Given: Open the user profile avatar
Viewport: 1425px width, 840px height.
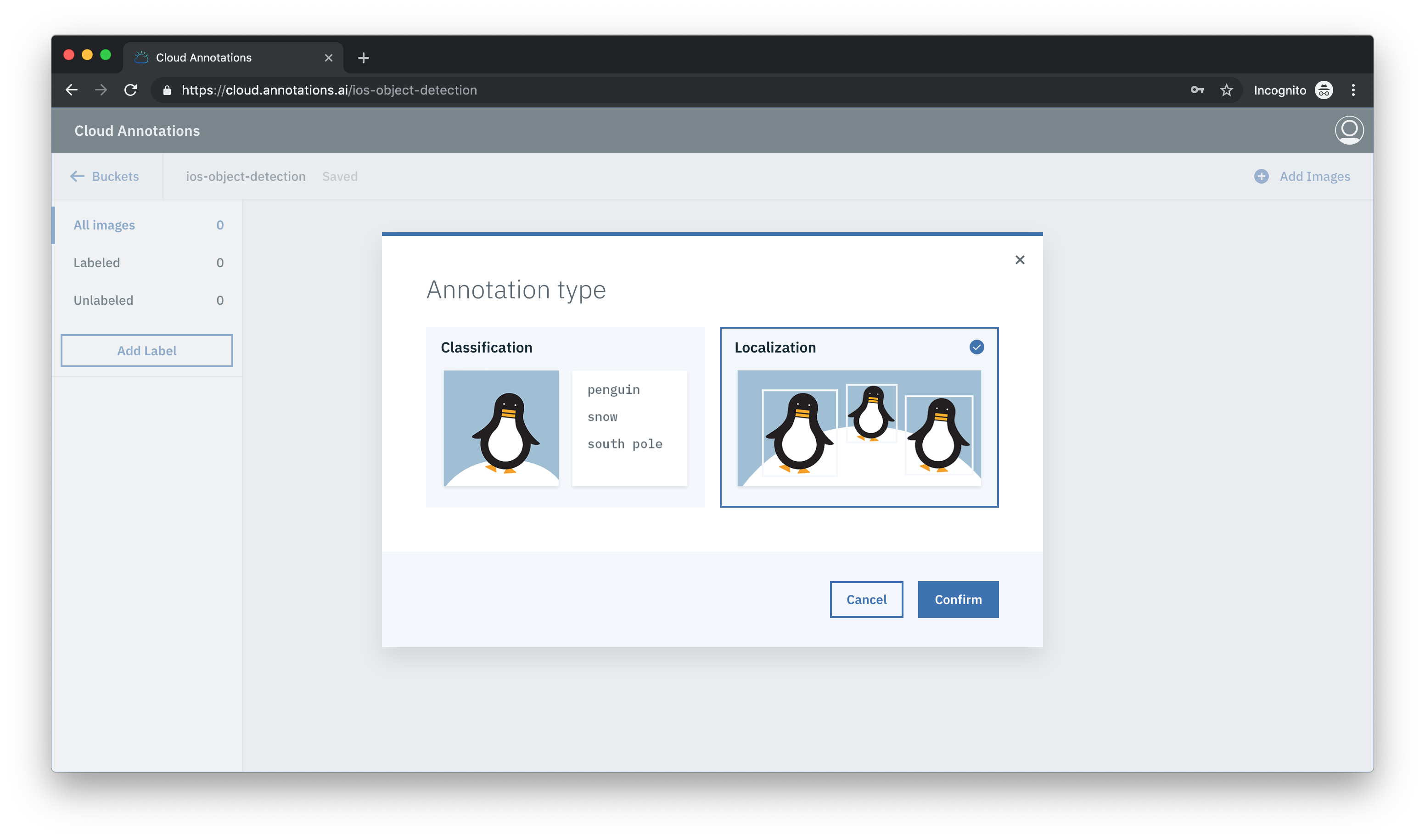Looking at the screenshot, I should (x=1349, y=130).
